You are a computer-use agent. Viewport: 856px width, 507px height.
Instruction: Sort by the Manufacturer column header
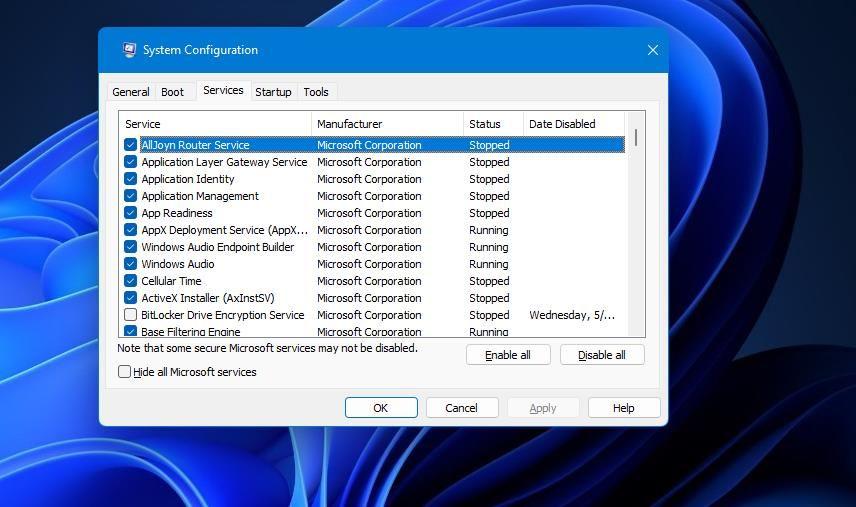387,124
